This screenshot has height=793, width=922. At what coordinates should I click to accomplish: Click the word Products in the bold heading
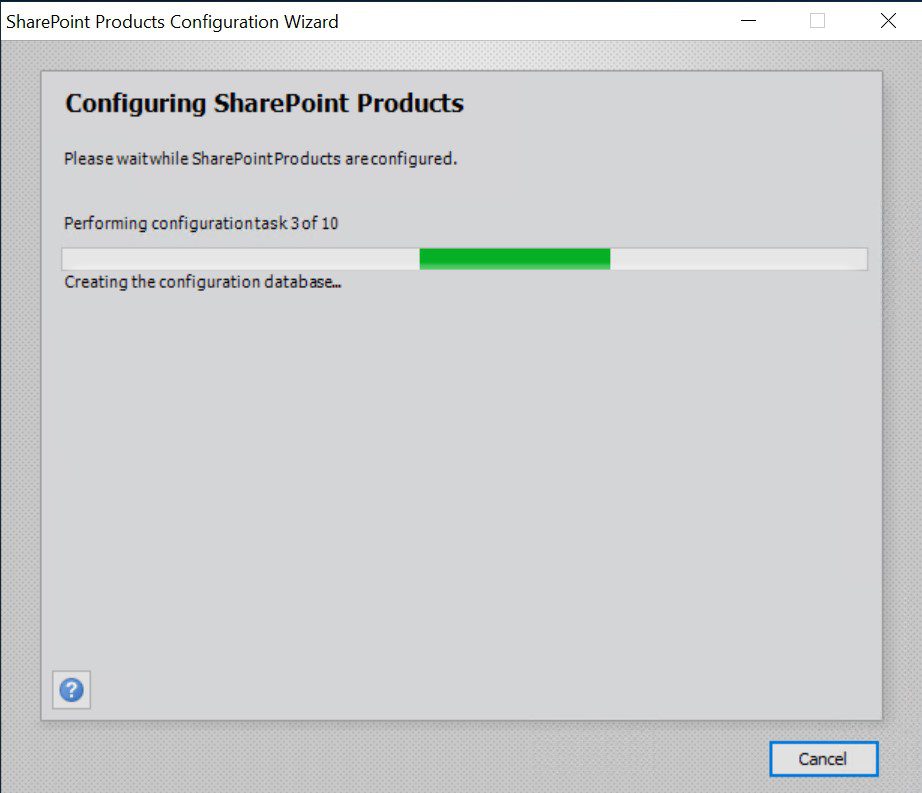(x=410, y=103)
